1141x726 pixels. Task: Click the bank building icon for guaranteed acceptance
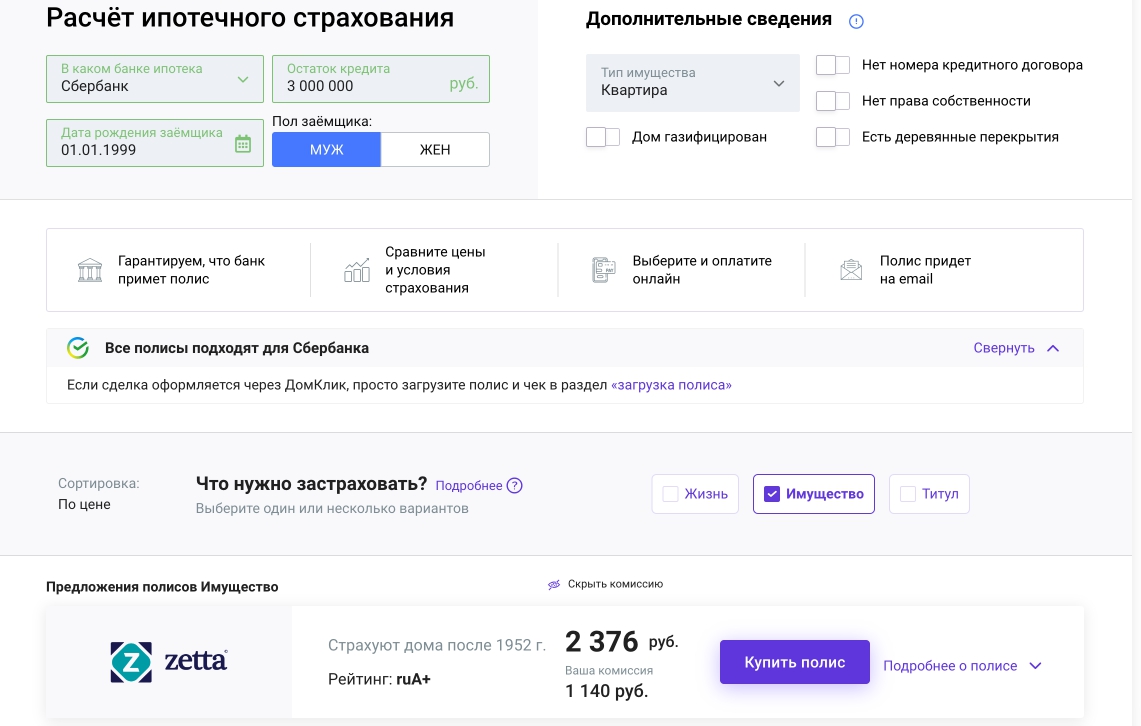(90, 270)
